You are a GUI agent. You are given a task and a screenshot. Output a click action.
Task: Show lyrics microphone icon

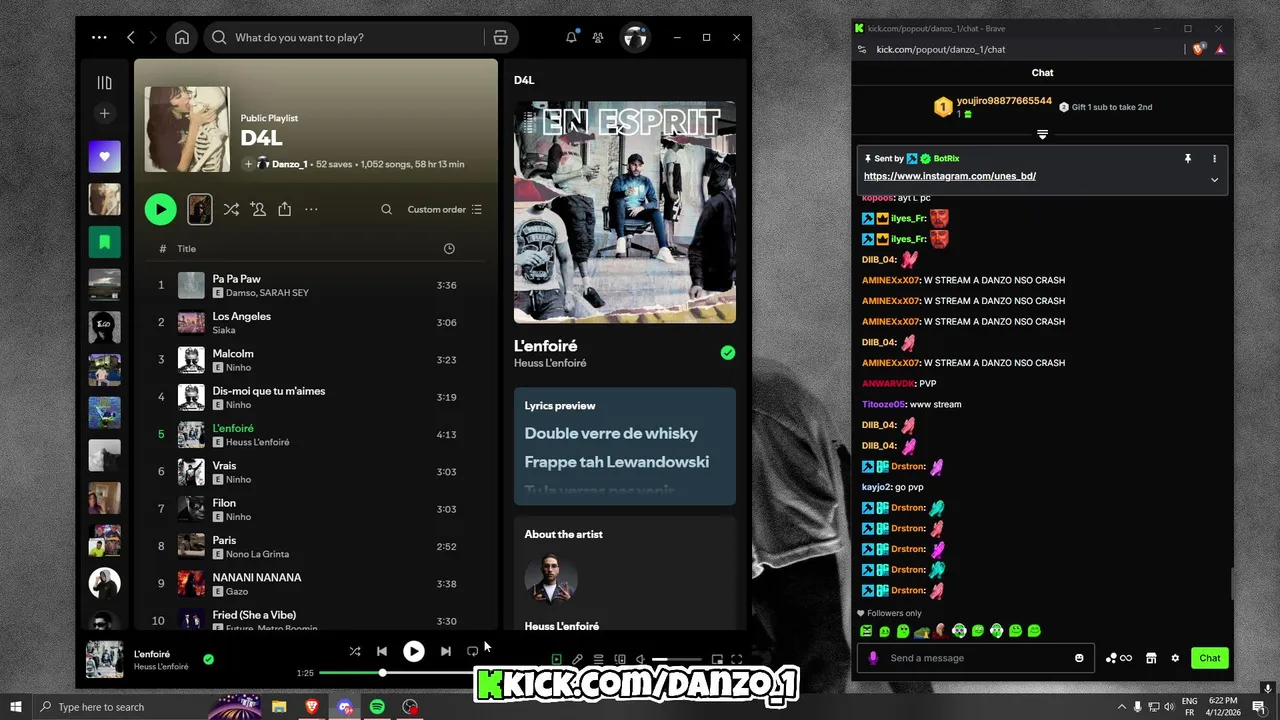click(577, 659)
